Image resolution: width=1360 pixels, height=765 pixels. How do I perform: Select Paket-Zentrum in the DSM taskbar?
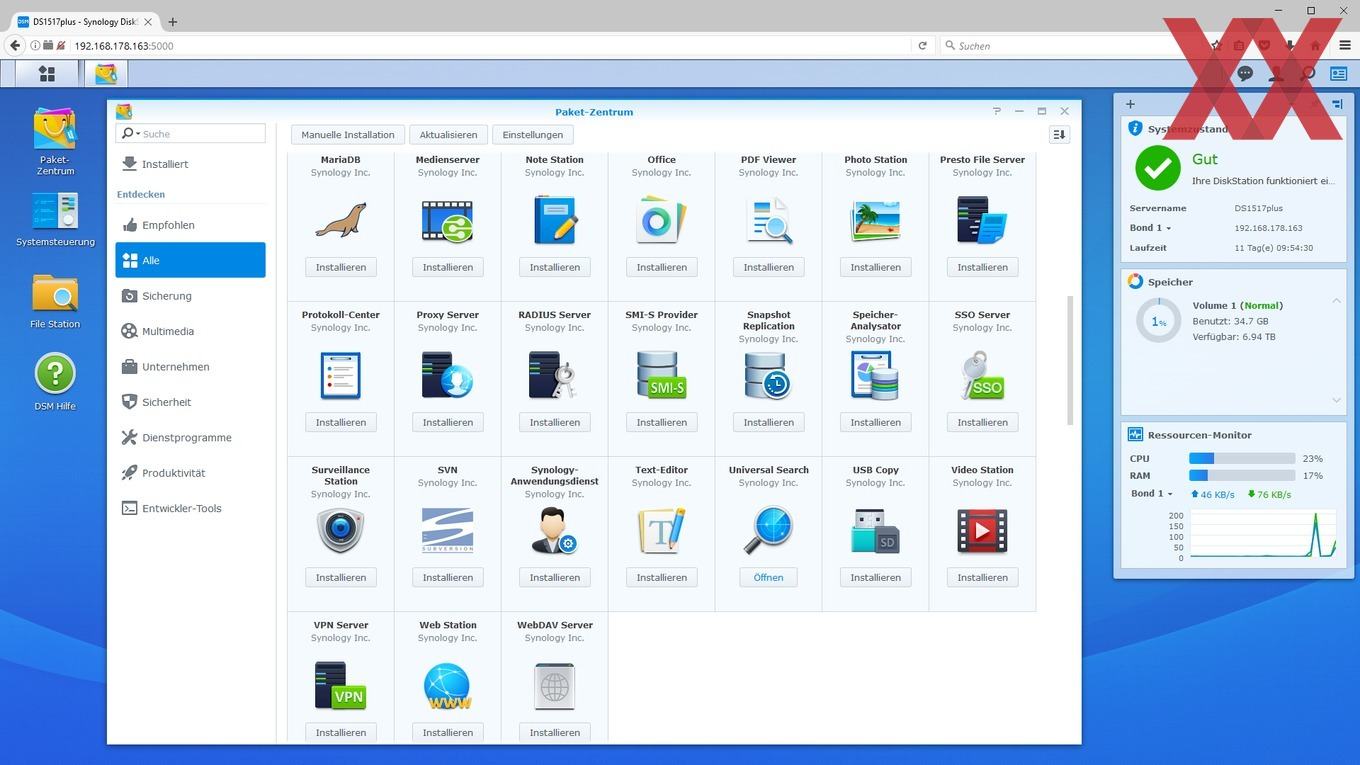click(106, 74)
